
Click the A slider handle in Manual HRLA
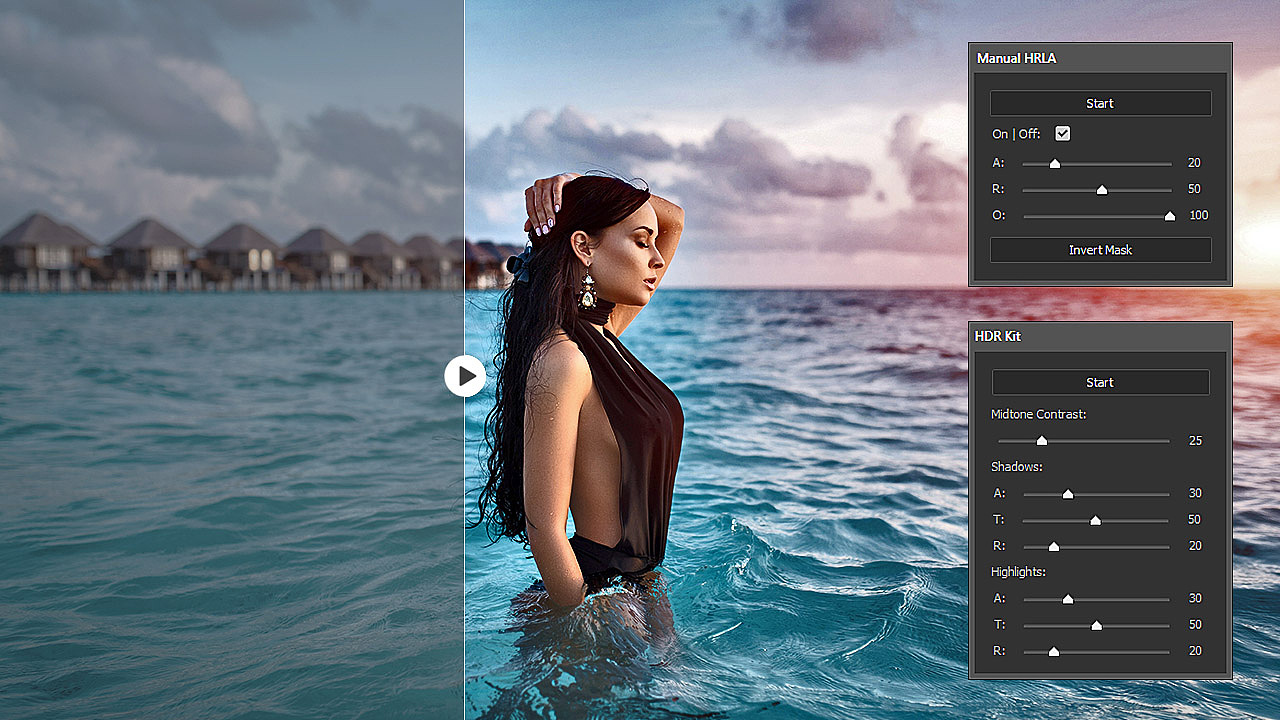pyautogui.click(x=1057, y=163)
